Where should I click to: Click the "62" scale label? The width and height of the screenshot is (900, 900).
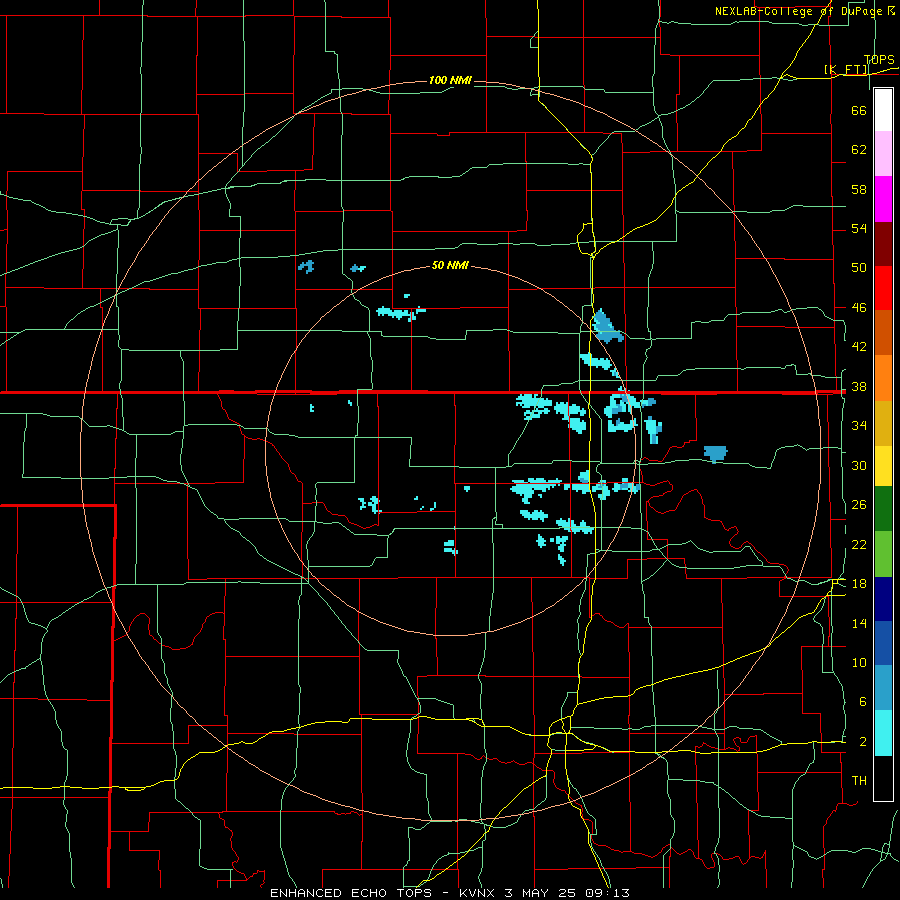click(x=859, y=149)
